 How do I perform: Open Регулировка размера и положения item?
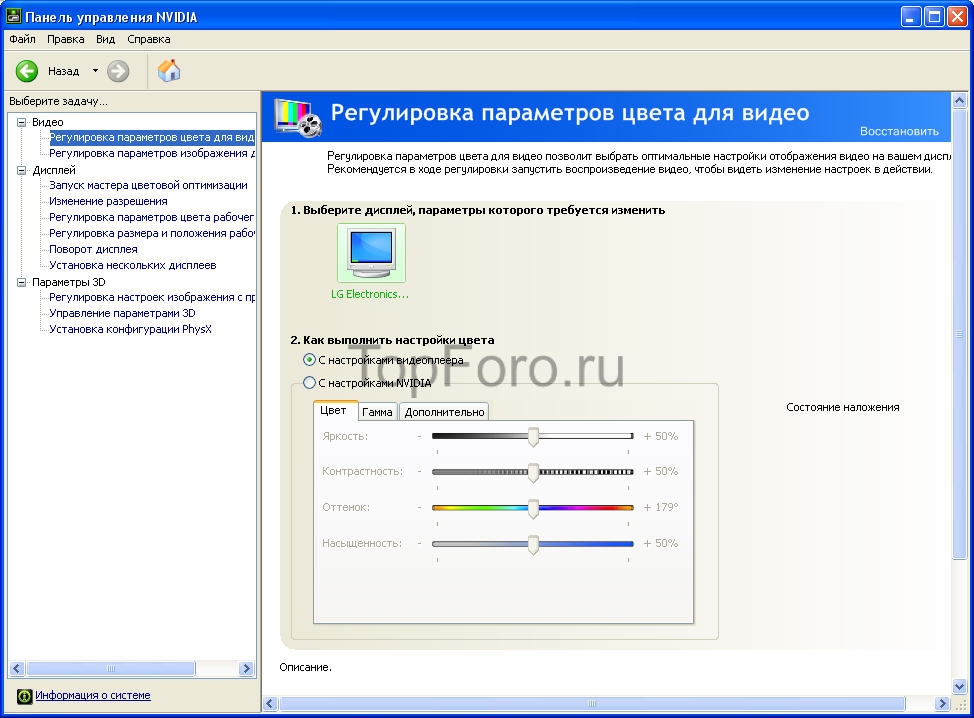[x=152, y=234]
